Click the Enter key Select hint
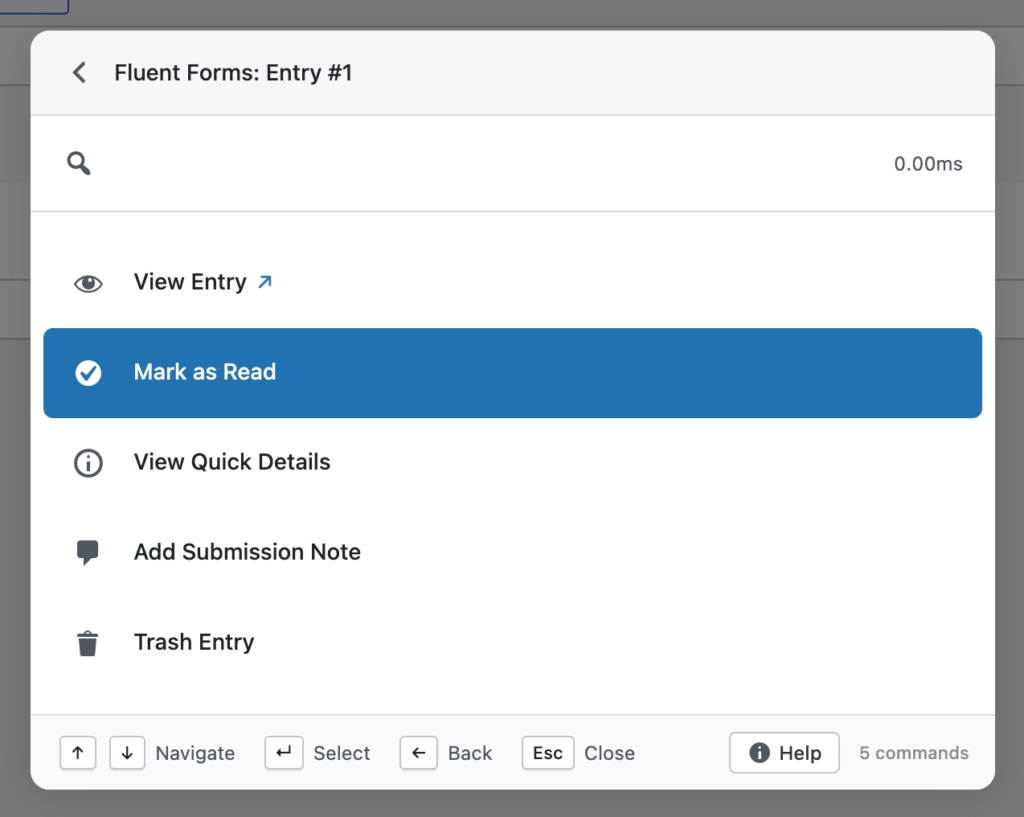Image resolution: width=1024 pixels, height=817 pixels. (x=284, y=753)
